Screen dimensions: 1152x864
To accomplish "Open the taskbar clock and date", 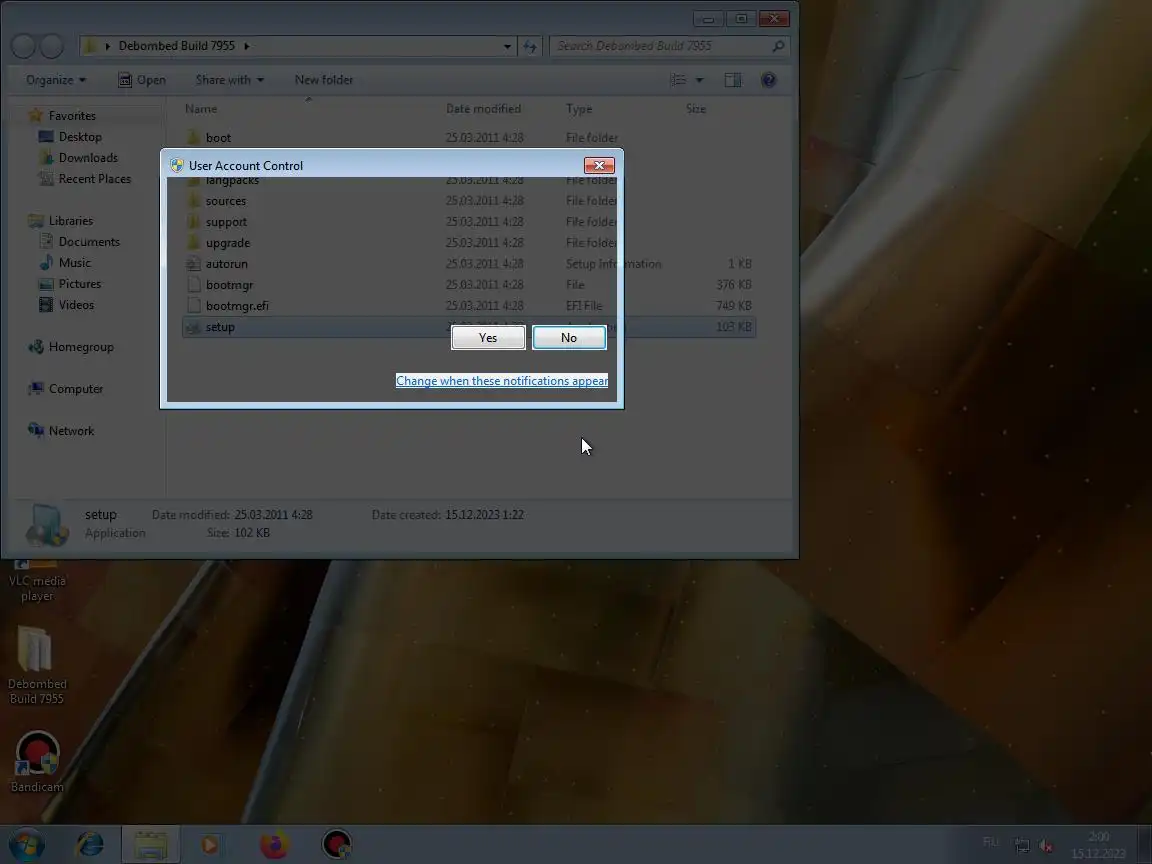I will [1098, 845].
